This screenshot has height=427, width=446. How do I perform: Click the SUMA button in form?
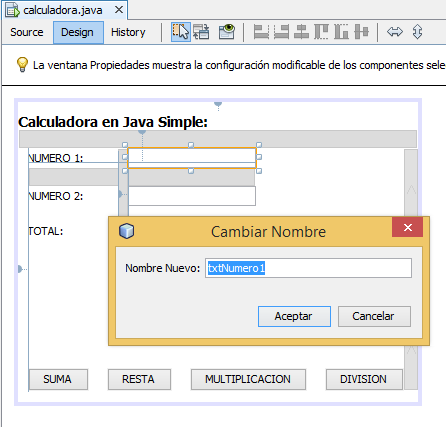point(58,379)
